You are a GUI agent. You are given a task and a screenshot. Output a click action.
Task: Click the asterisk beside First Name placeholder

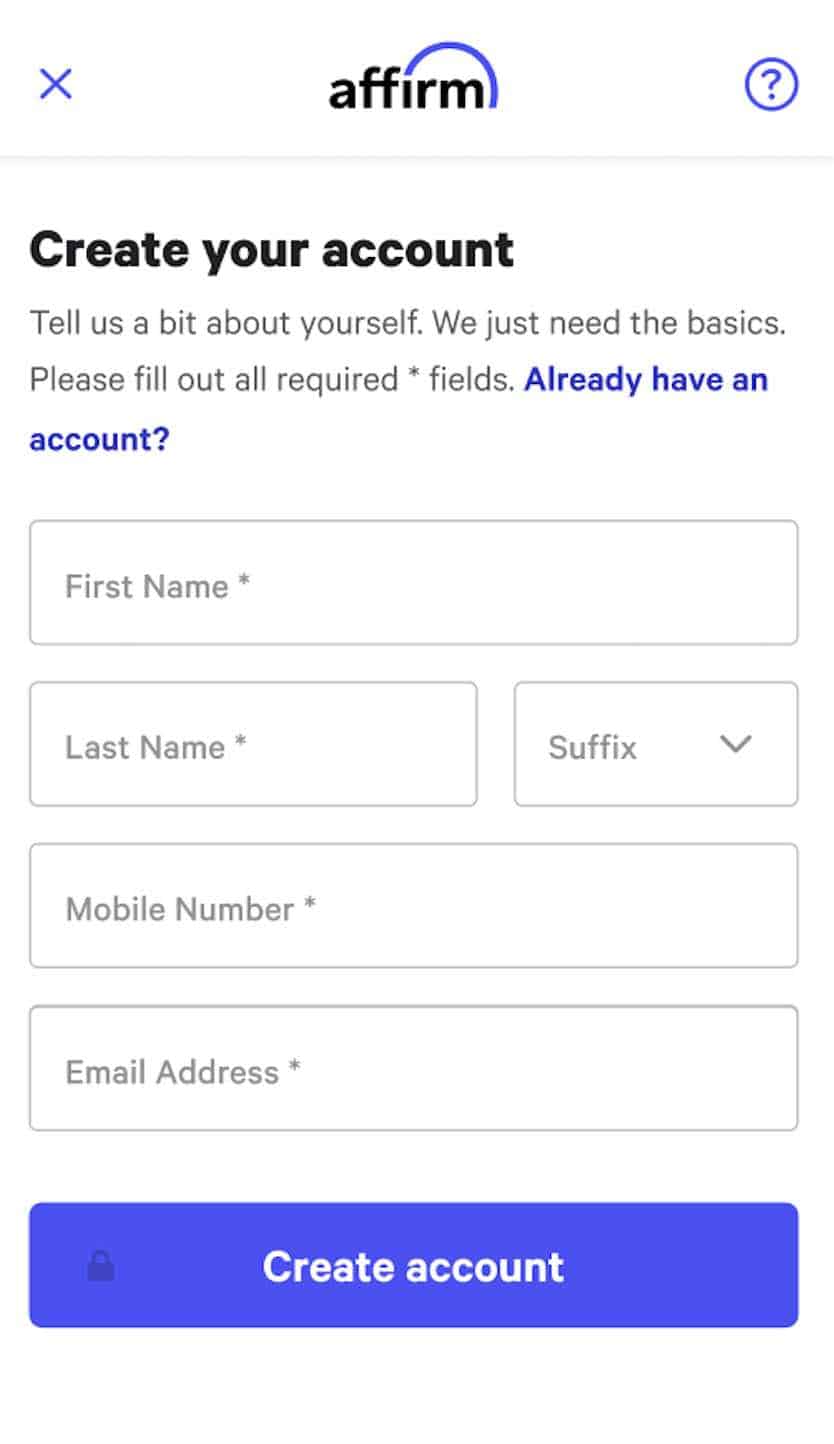(x=243, y=583)
